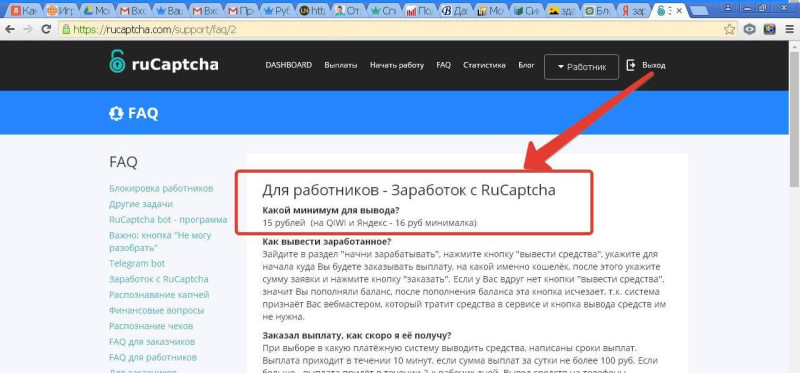The width and height of the screenshot is (800, 373).
Task: Open Блокировка работников FAQ link
Action: click(x=161, y=188)
